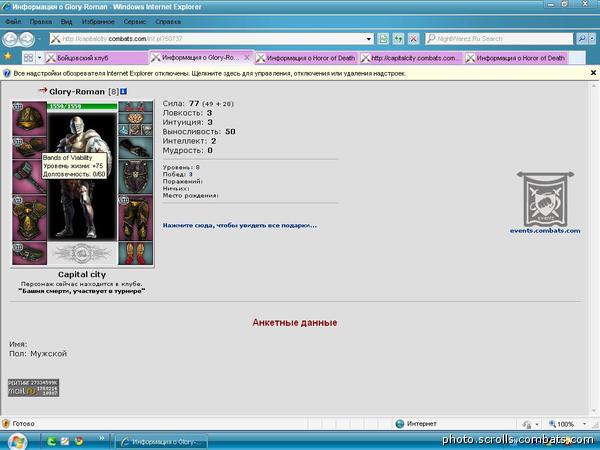Viewport: 600px width, 450px height.
Task: Click the NightWarez.Ru Search field
Action: 499,39
